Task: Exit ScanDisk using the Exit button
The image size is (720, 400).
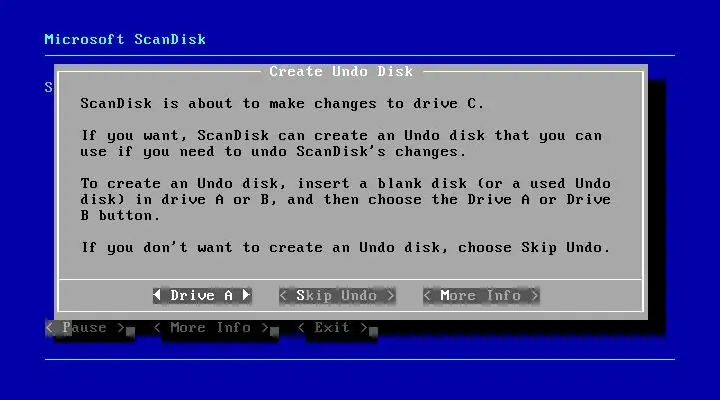Action: 333,328
